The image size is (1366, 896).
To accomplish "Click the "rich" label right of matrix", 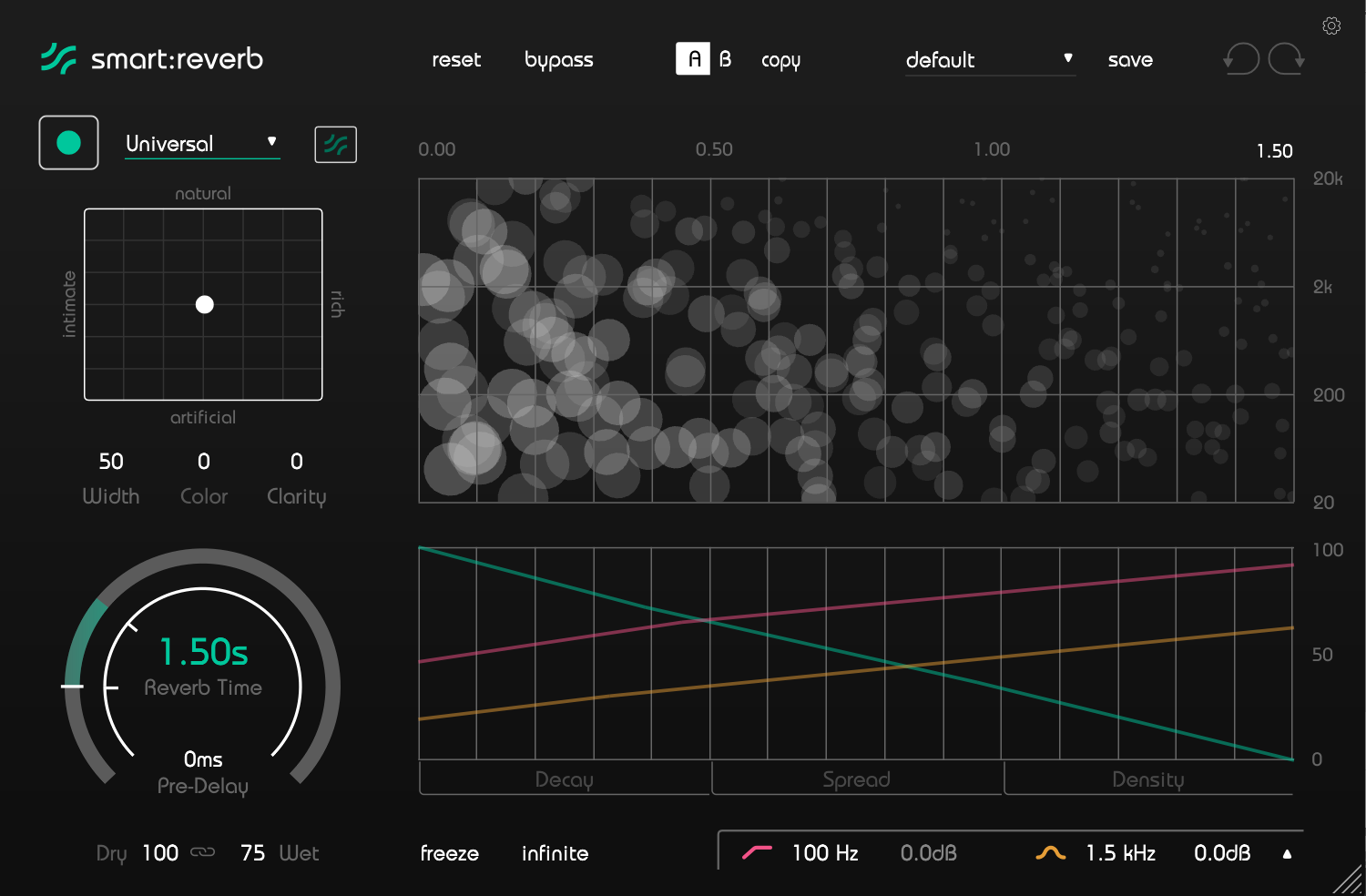I will (337, 304).
